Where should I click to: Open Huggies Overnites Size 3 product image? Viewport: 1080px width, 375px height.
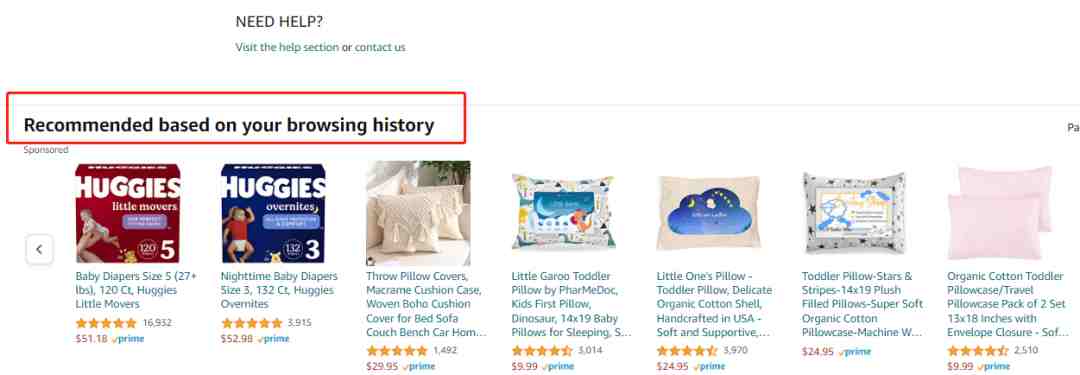273,213
